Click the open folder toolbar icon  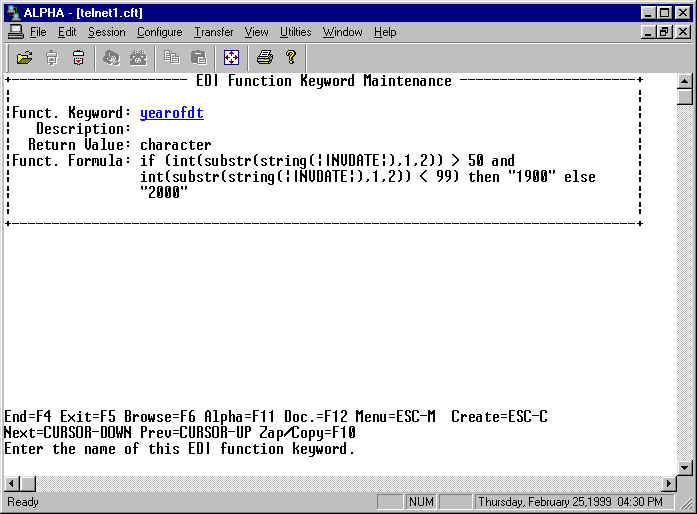tap(24, 57)
